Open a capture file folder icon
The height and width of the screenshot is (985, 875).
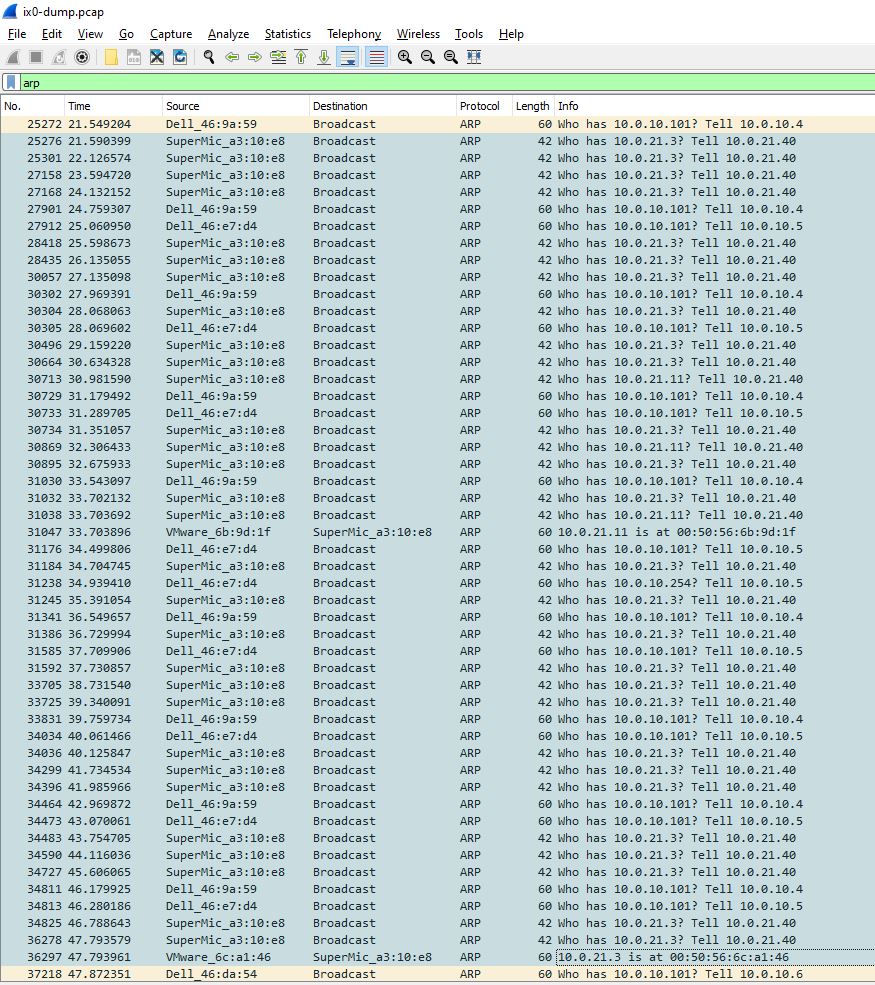tap(111, 58)
